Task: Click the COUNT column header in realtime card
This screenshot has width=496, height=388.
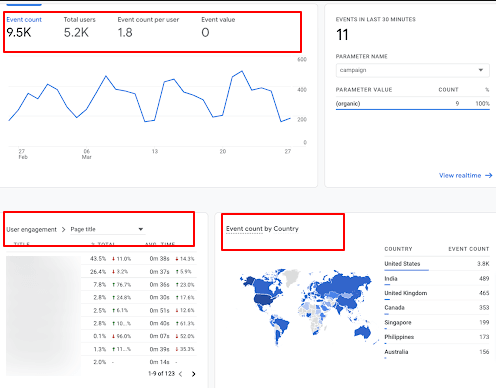Action: tap(448, 90)
